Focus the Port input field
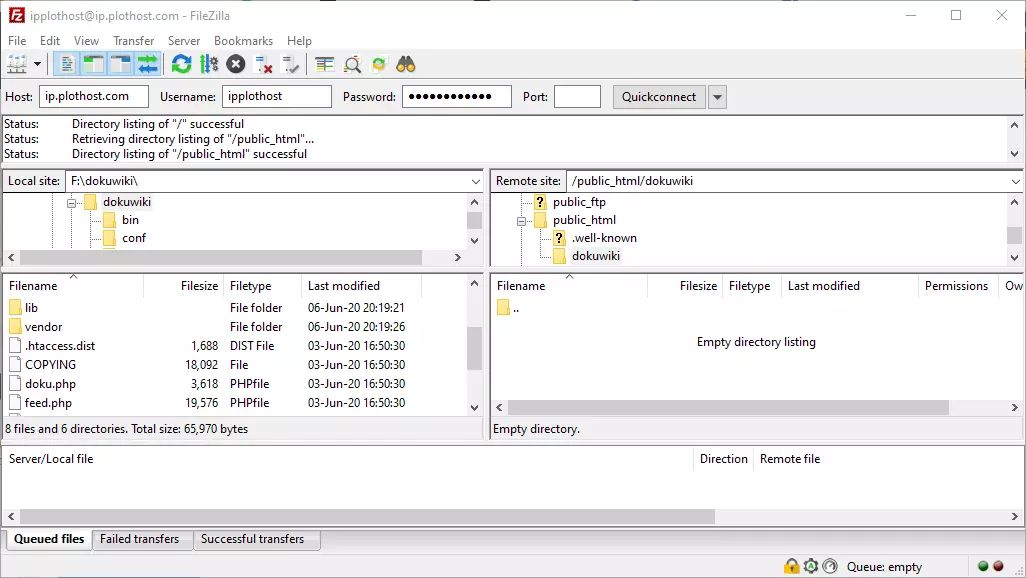 pyautogui.click(x=577, y=96)
